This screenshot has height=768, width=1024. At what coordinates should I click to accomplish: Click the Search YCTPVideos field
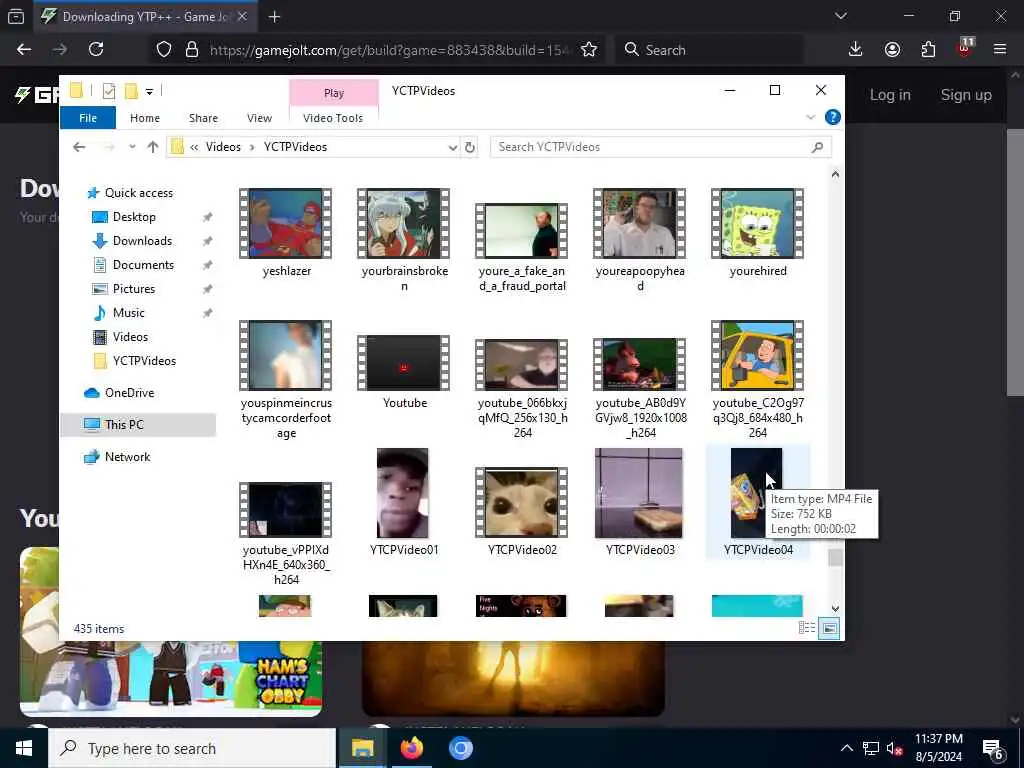pos(660,147)
